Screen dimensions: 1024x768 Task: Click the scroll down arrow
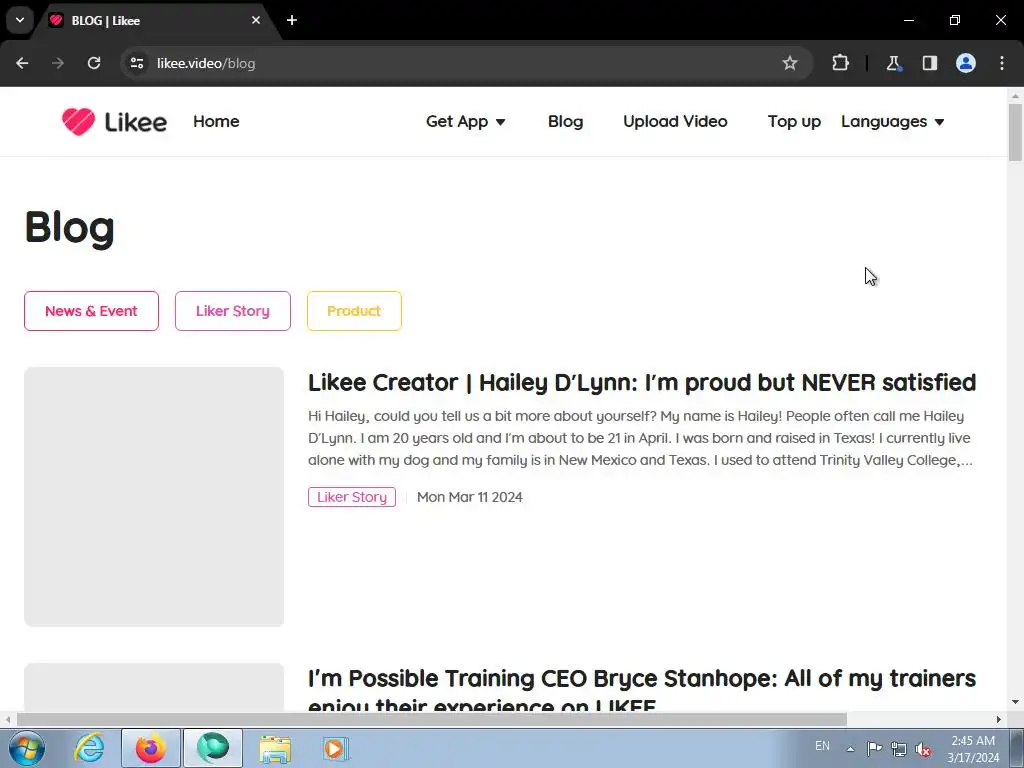(x=1015, y=703)
